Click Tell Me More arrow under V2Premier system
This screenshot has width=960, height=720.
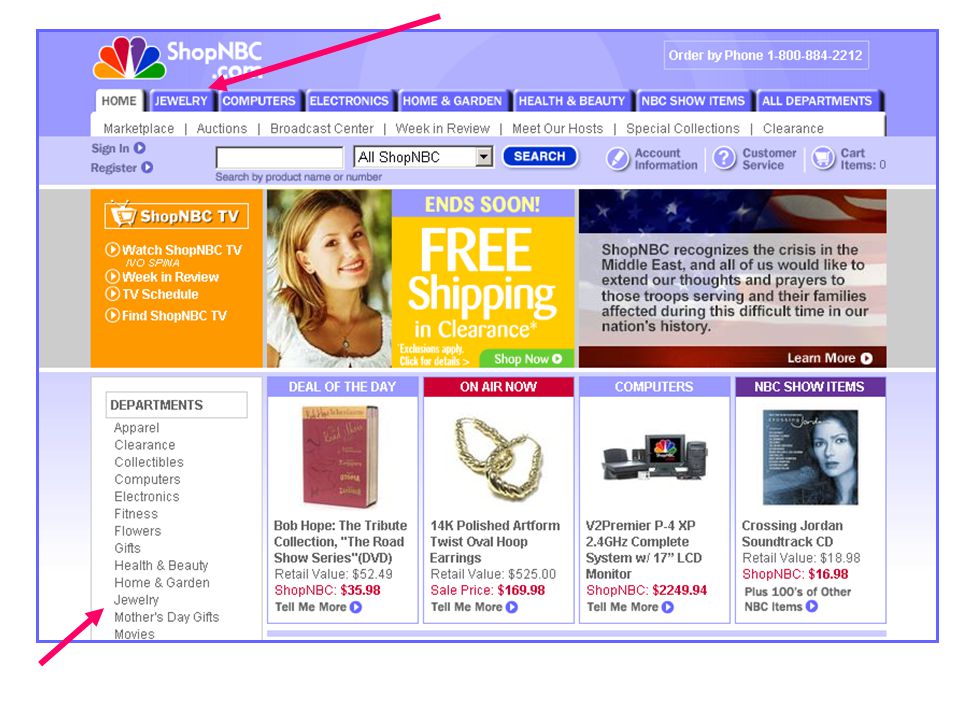[x=668, y=607]
